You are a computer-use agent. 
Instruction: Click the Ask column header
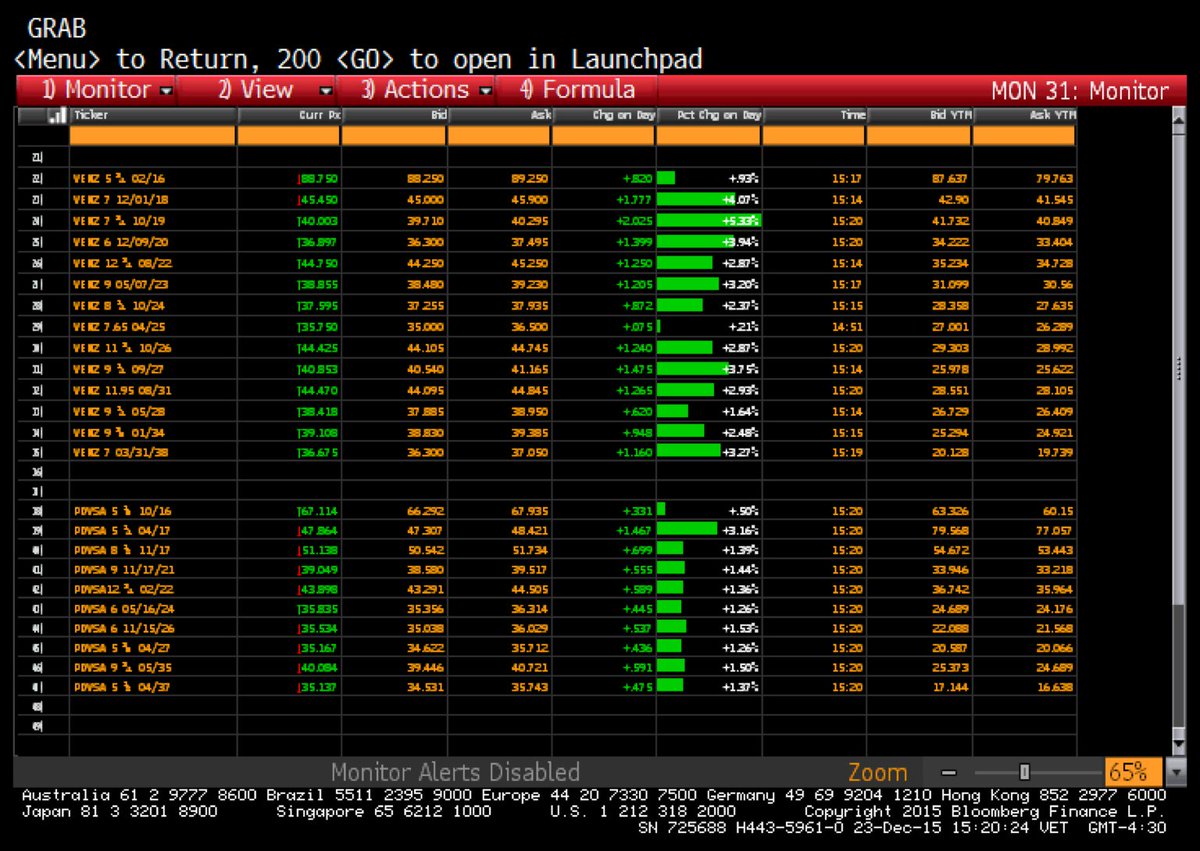tap(499, 115)
